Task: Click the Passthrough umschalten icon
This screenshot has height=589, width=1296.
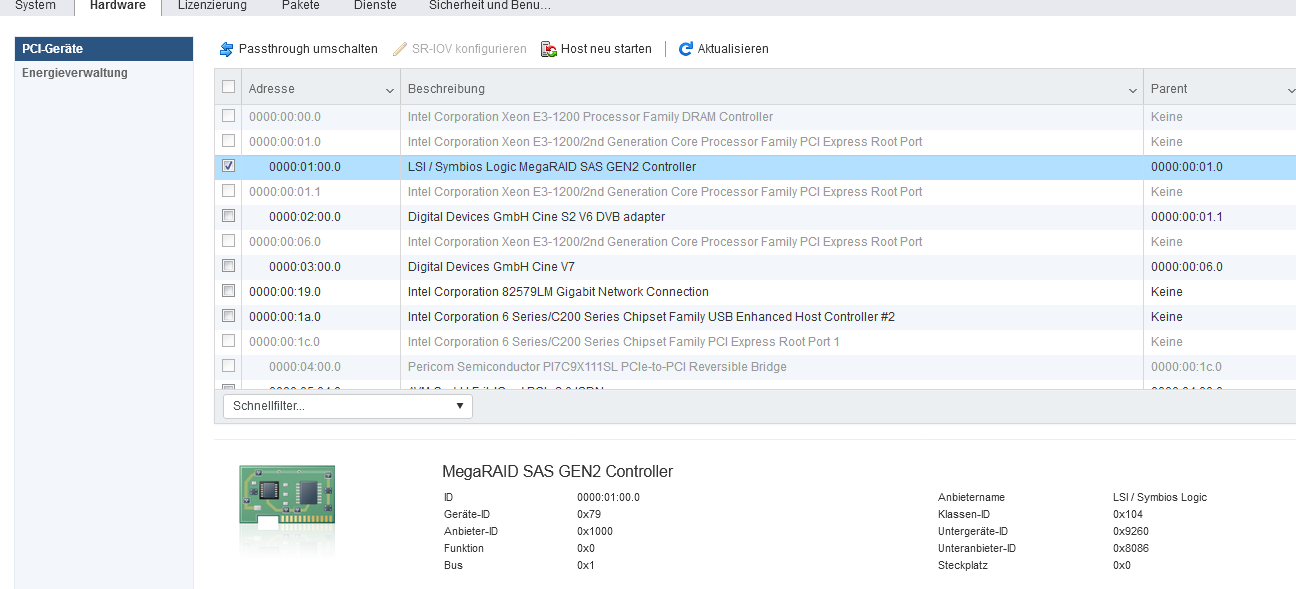Action: [x=226, y=49]
